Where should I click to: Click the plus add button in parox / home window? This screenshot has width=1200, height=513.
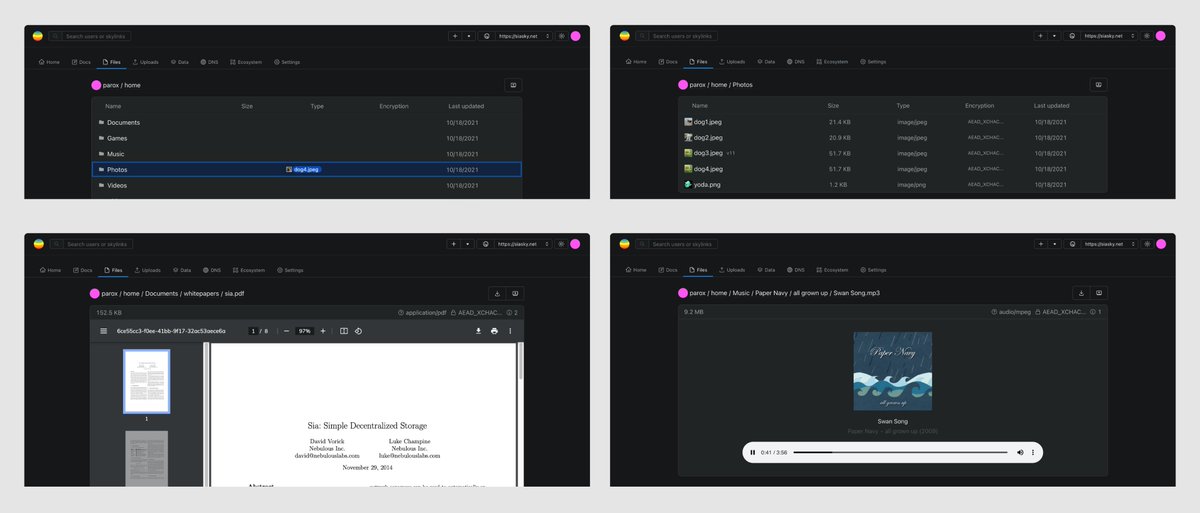pyautogui.click(x=455, y=36)
